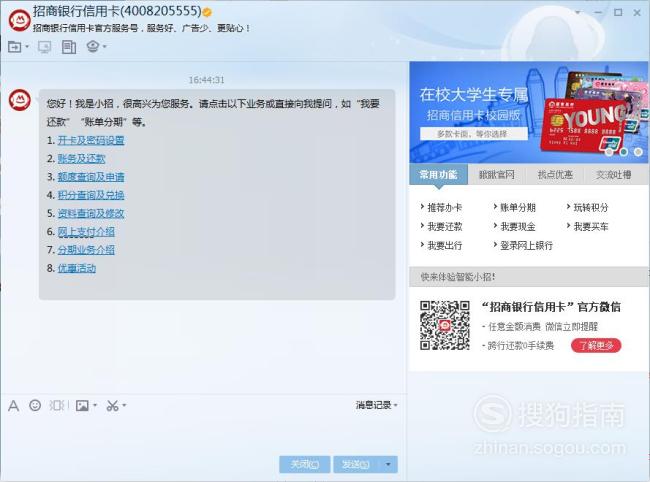650x482 pixels.
Task: Switch to the 找点优惠 tab
Action: (x=555, y=174)
